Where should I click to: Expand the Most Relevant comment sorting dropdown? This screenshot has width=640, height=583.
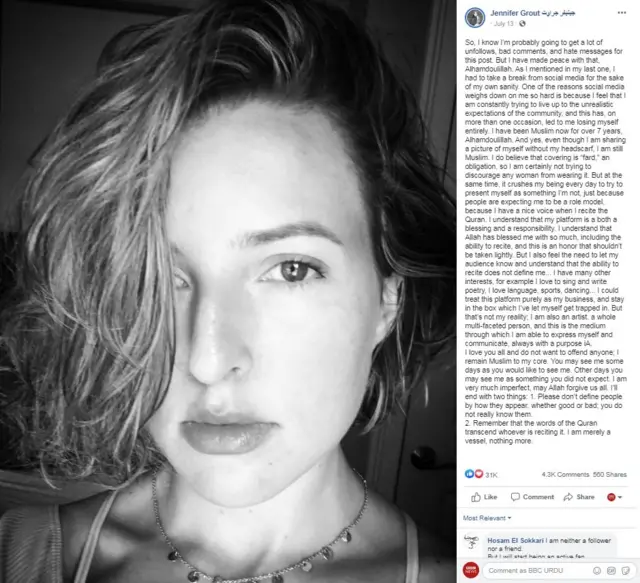487,518
